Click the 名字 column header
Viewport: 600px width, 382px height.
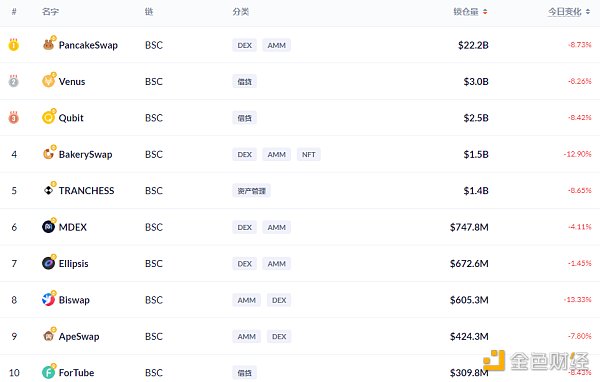pyautogui.click(x=50, y=12)
